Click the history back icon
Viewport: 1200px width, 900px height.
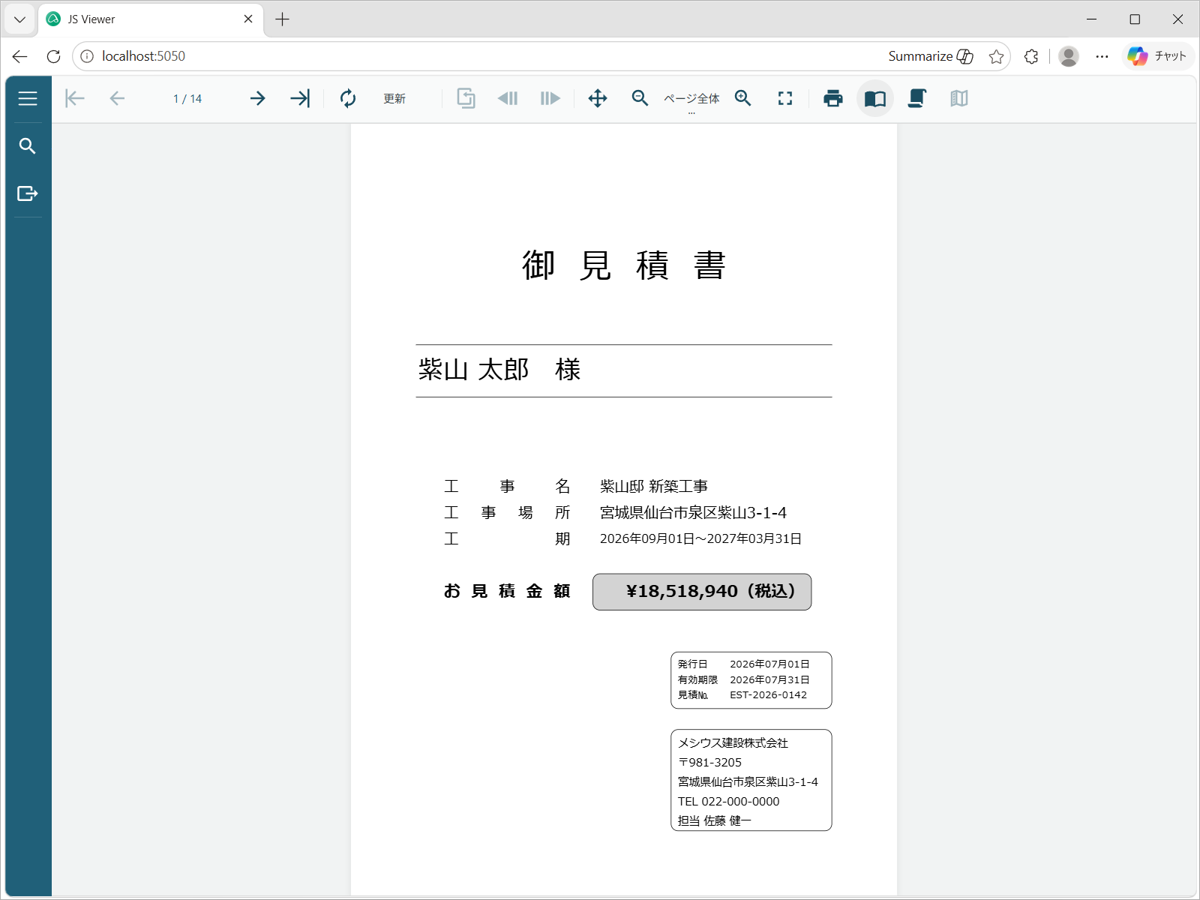tap(508, 98)
